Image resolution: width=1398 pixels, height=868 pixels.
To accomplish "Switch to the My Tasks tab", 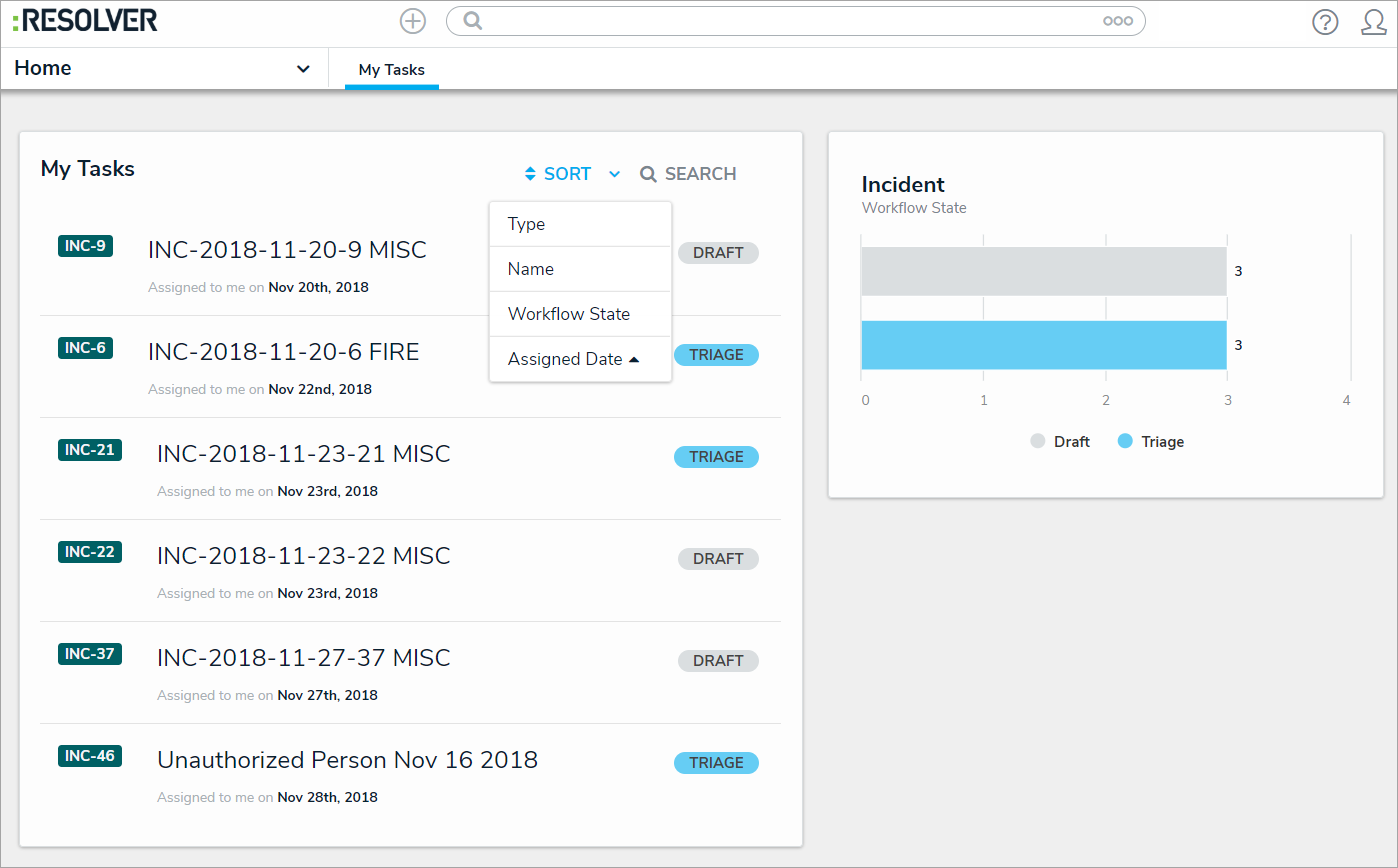I will [392, 70].
